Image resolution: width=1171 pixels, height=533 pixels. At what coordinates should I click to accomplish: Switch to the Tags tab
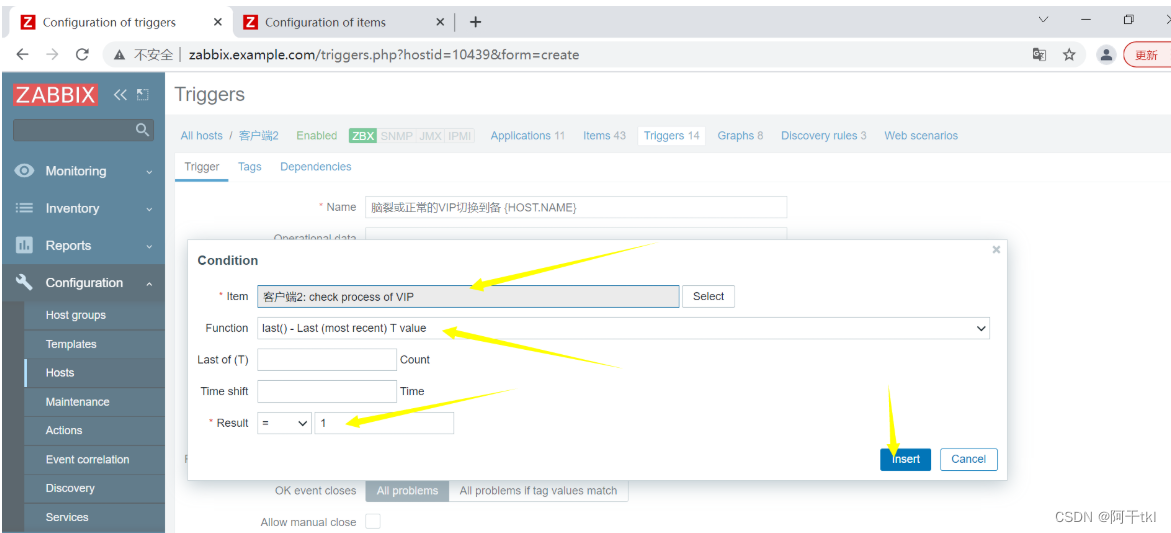click(249, 166)
